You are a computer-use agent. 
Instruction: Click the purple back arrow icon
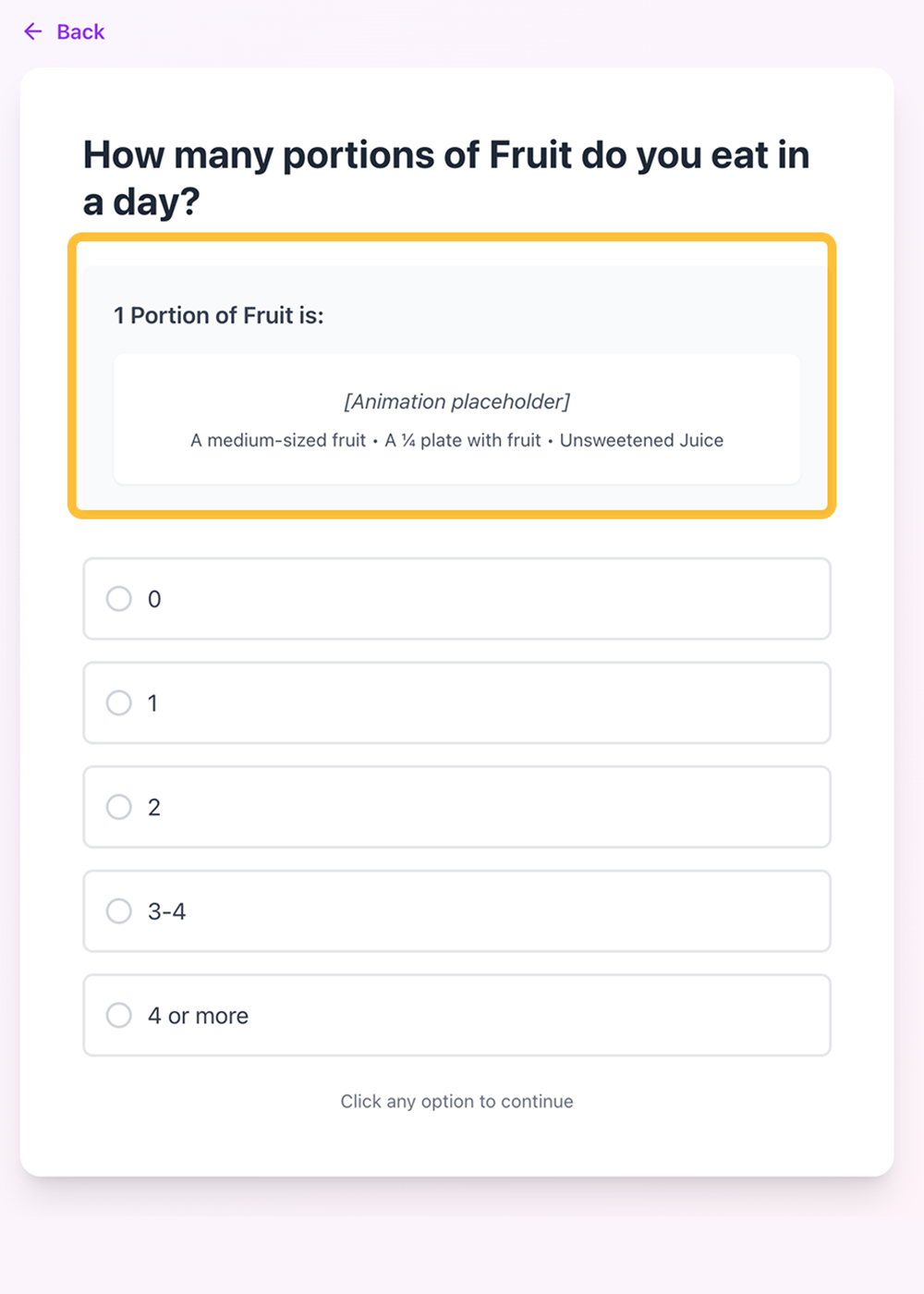[x=33, y=31]
